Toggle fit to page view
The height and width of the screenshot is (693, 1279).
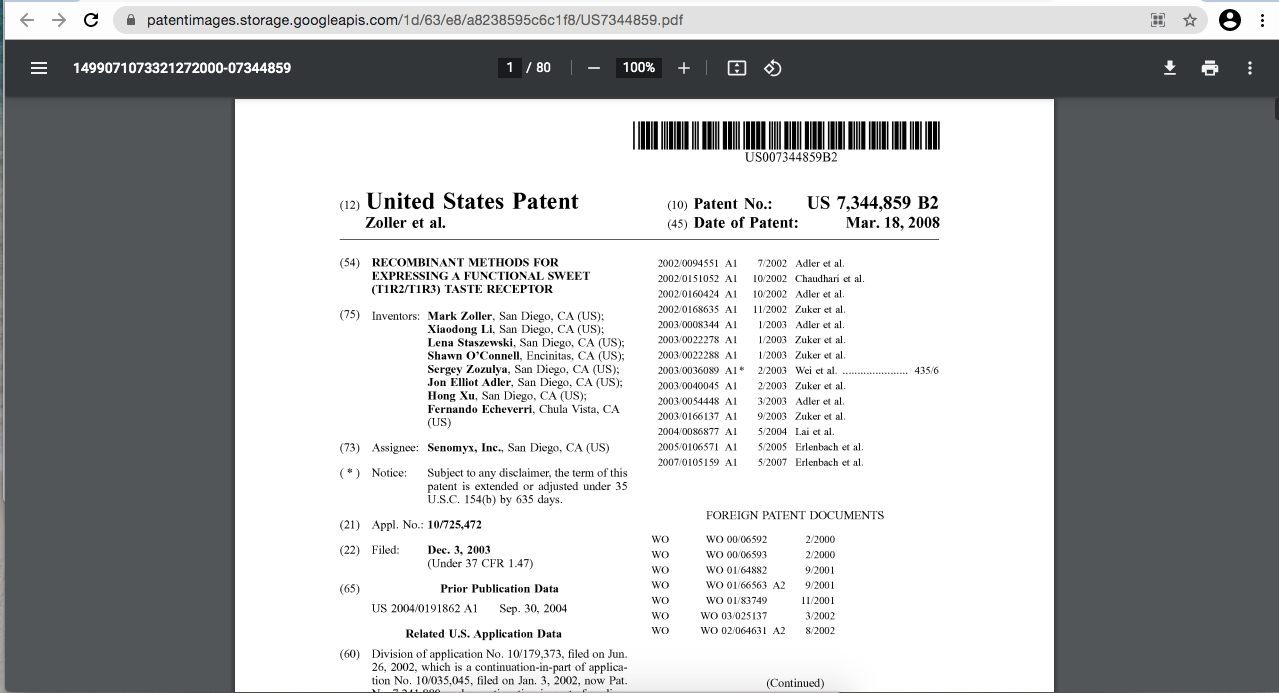(737, 68)
